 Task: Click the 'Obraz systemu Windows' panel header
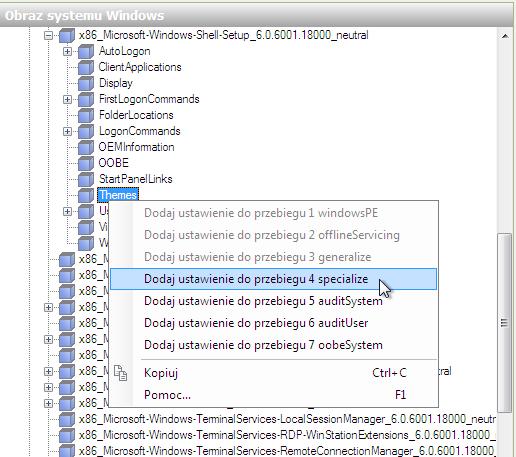pyautogui.click(x=257, y=16)
